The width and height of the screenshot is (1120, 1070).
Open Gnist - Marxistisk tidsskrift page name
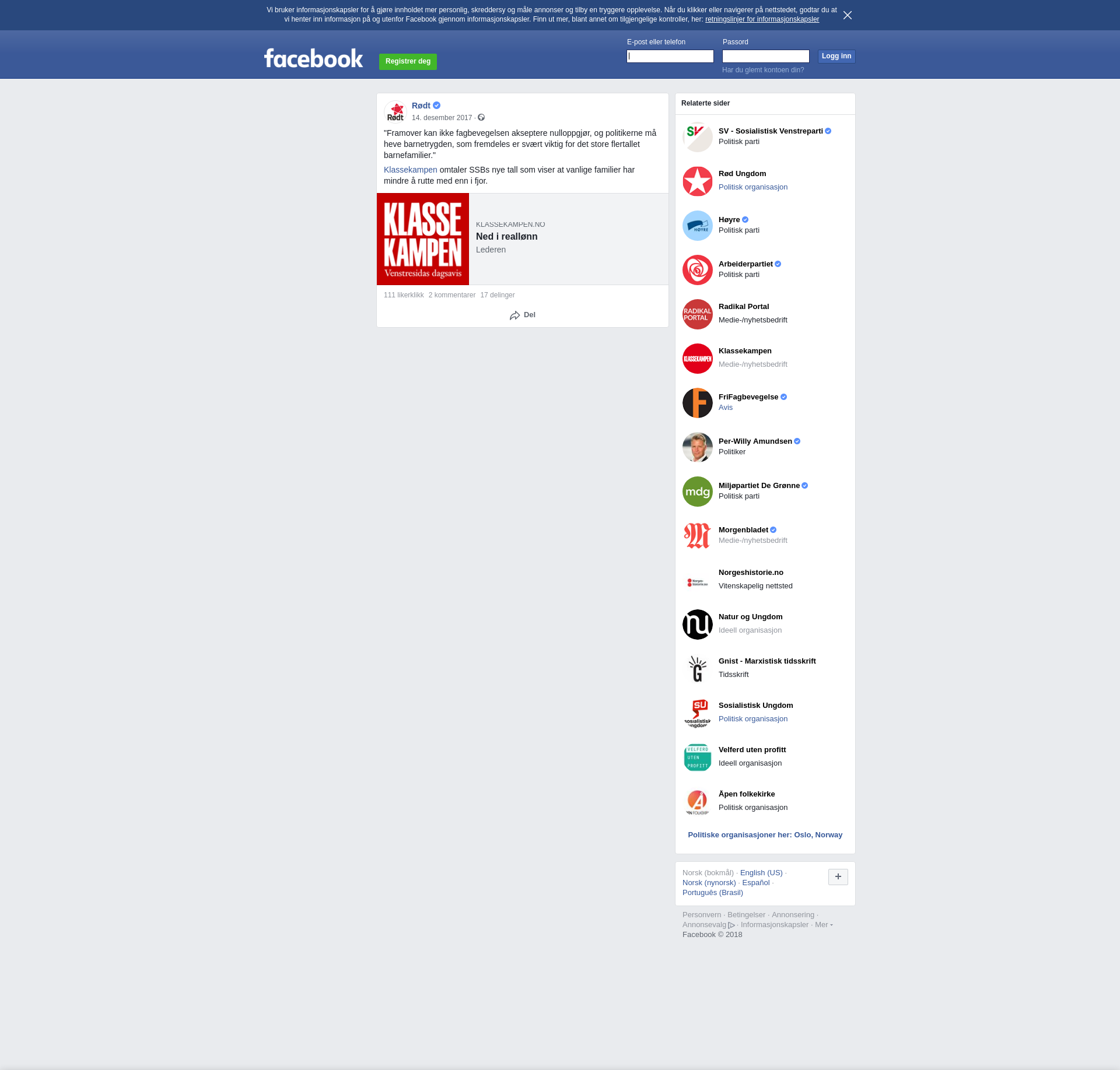click(767, 661)
